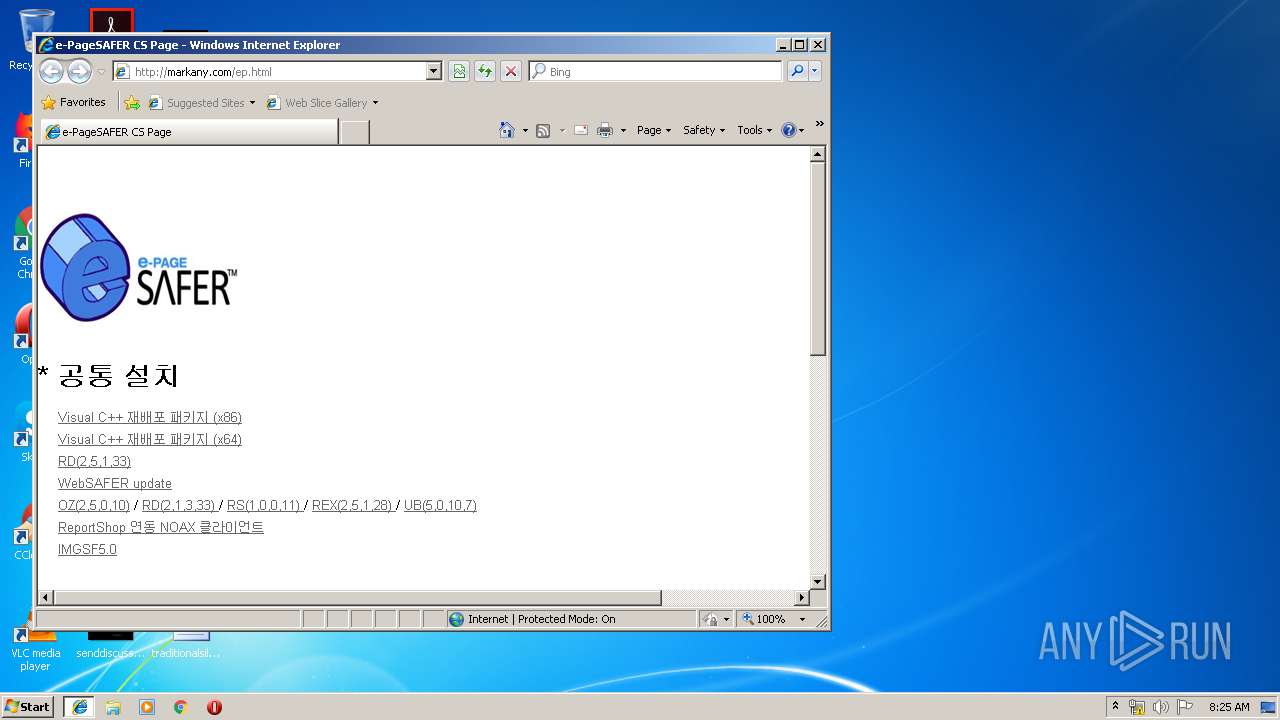This screenshot has height=720, width=1280.
Task: Click the Bing search box
Action: [x=656, y=71]
